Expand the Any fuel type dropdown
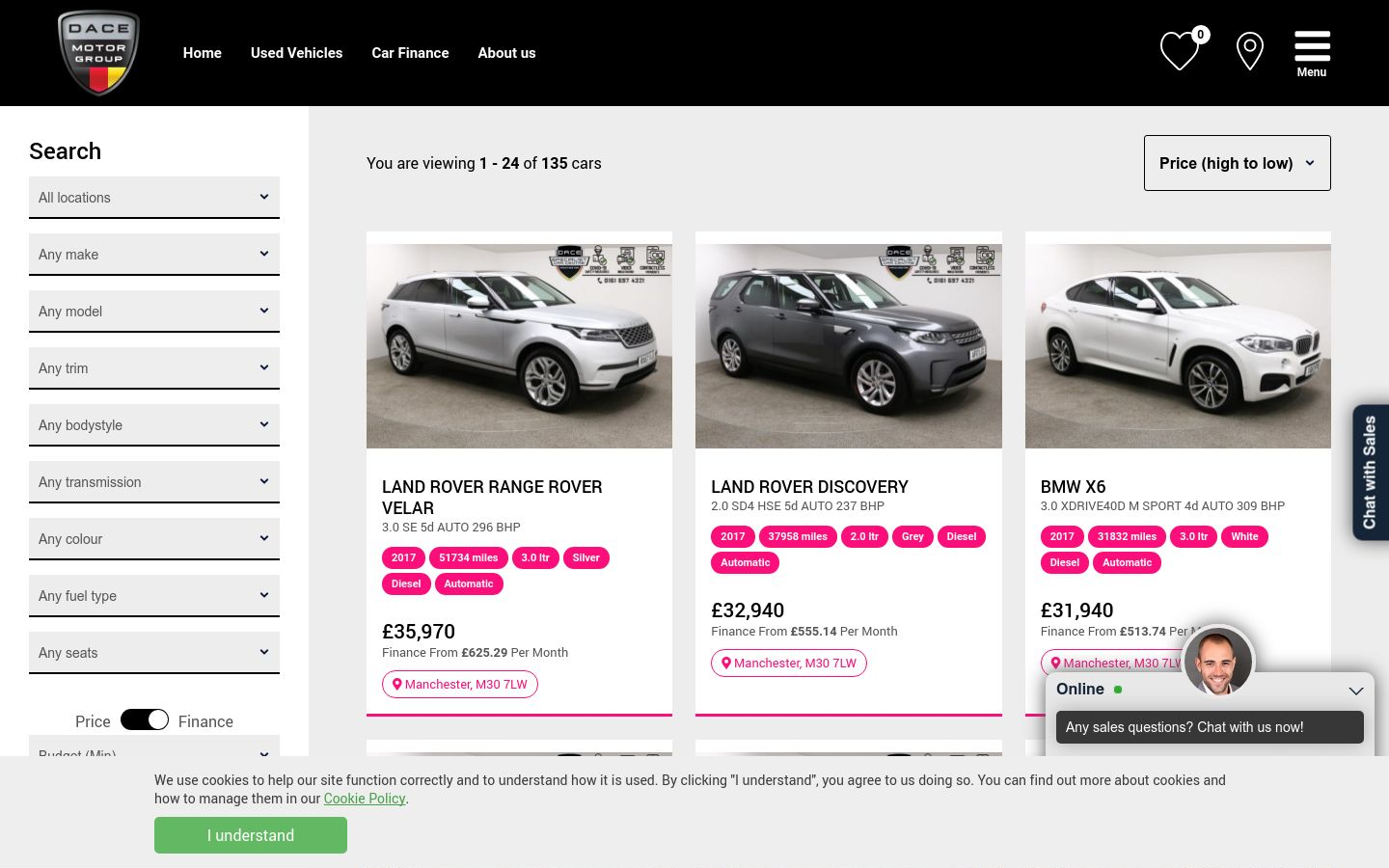1389x868 pixels. [x=154, y=596]
